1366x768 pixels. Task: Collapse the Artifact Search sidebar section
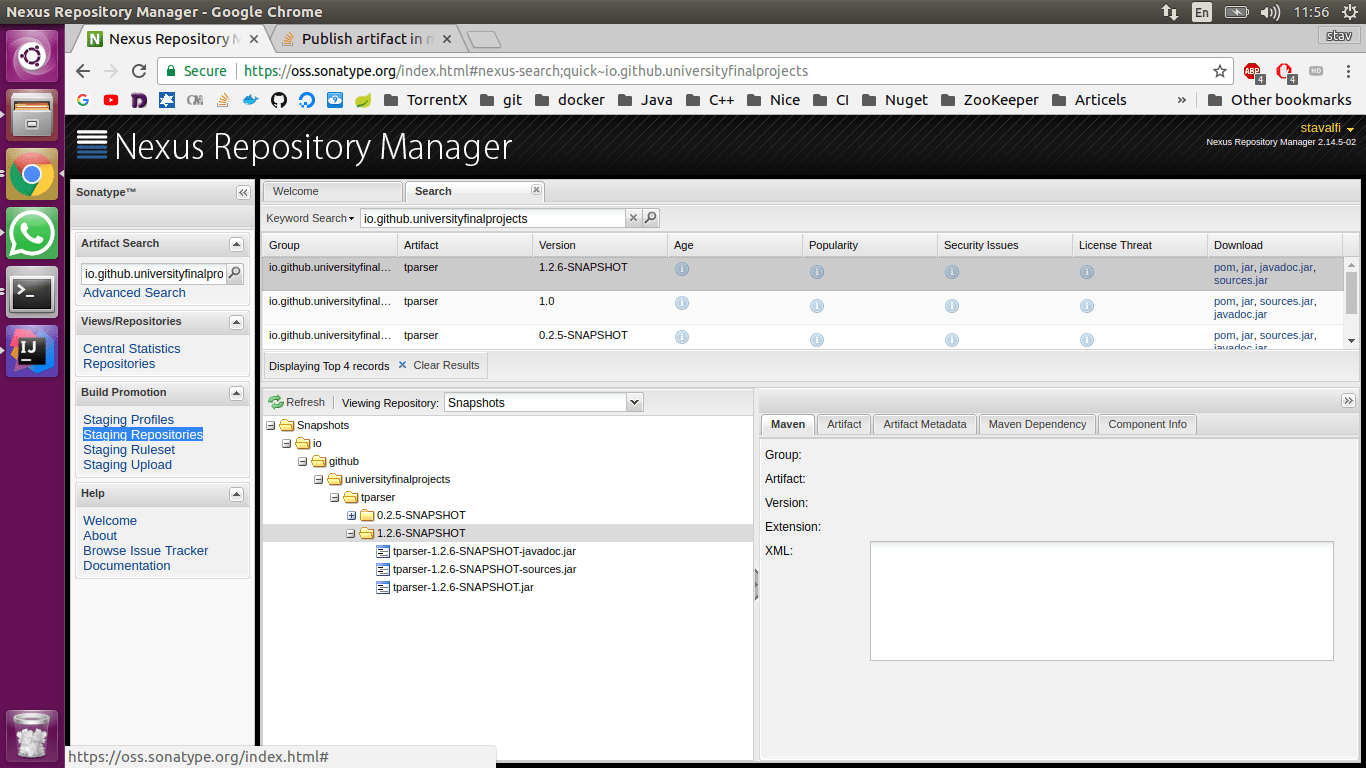(x=236, y=244)
